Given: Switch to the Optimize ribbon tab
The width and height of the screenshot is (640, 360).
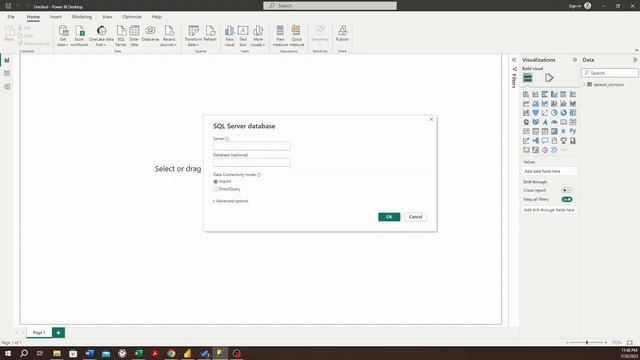Looking at the screenshot, I should click(x=132, y=17).
